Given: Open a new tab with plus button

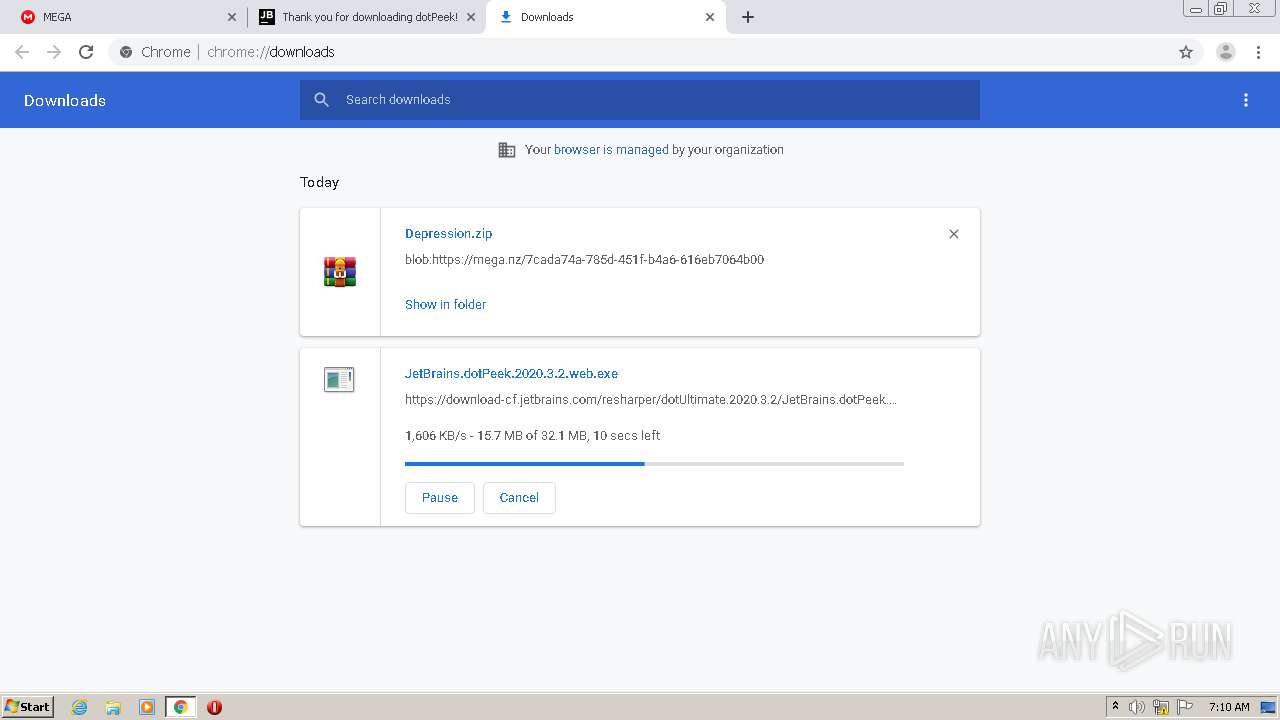Looking at the screenshot, I should coord(748,17).
